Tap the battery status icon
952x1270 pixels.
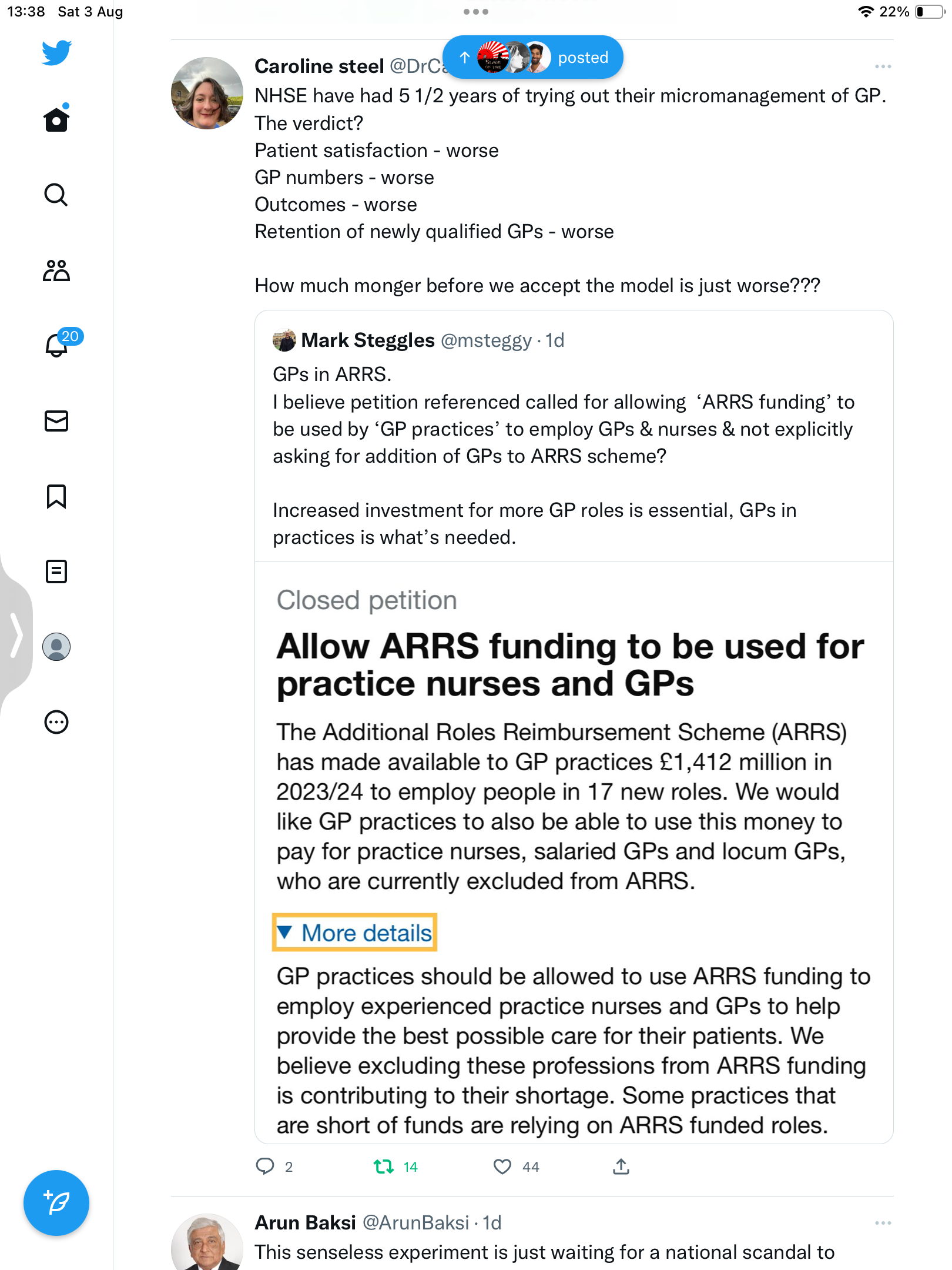point(930,12)
